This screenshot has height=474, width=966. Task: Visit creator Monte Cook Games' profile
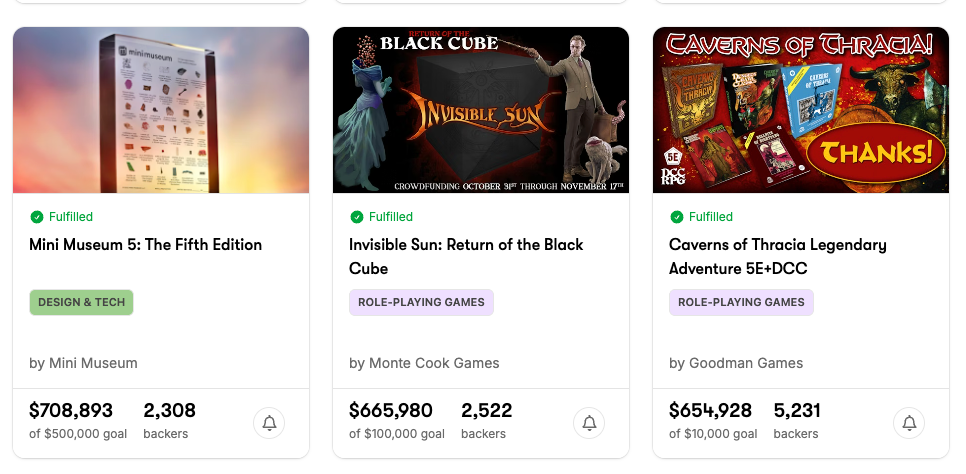pyautogui.click(x=424, y=363)
